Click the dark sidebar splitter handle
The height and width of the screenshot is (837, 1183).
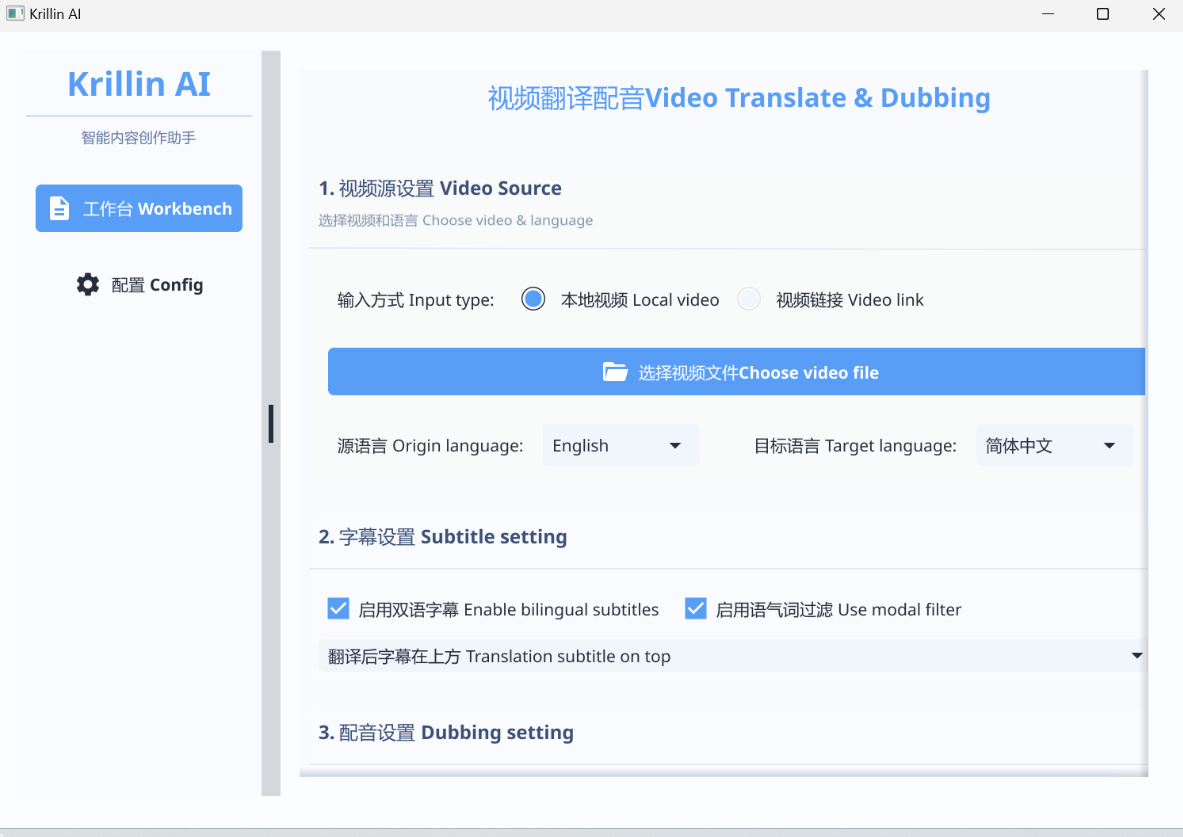(x=271, y=424)
